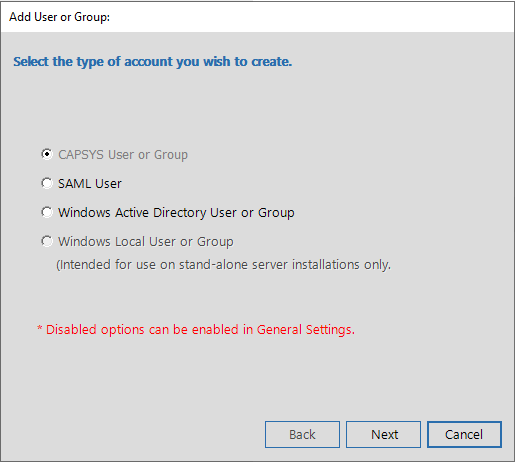Click "installations only." in the gray parenthetical note

pos(341,265)
